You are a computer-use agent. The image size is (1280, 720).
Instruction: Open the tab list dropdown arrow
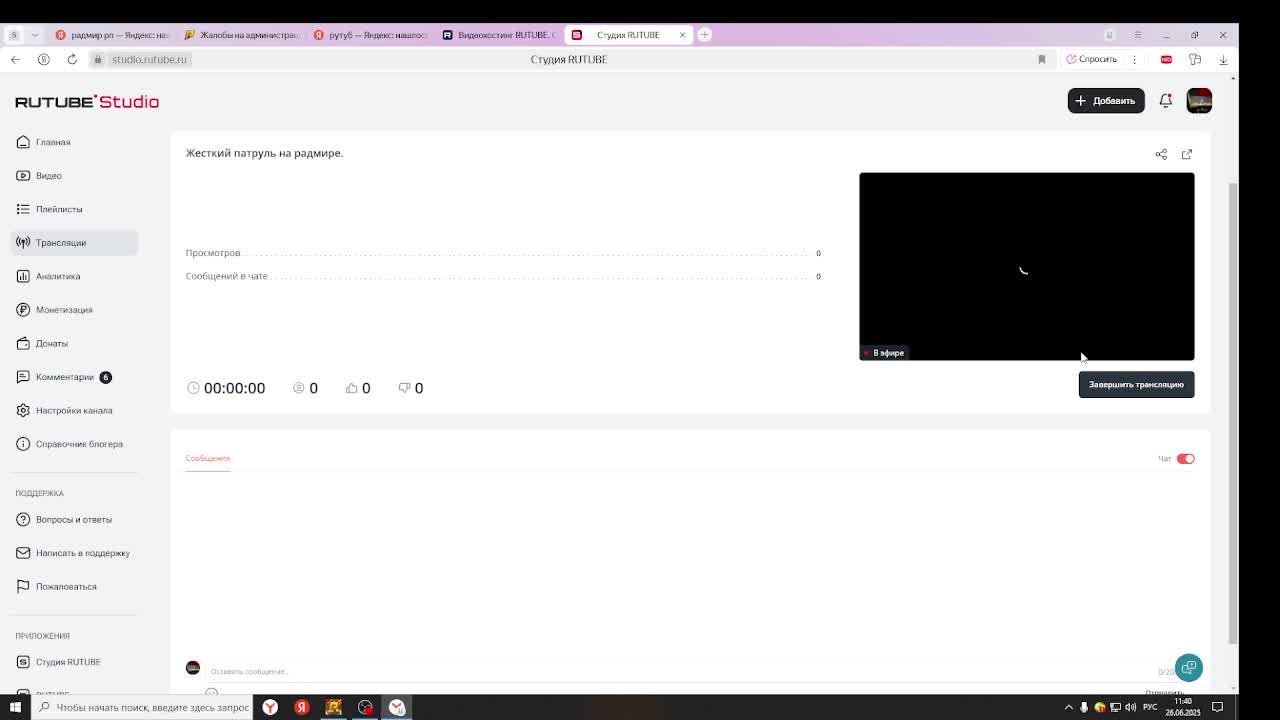(x=35, y=35)
